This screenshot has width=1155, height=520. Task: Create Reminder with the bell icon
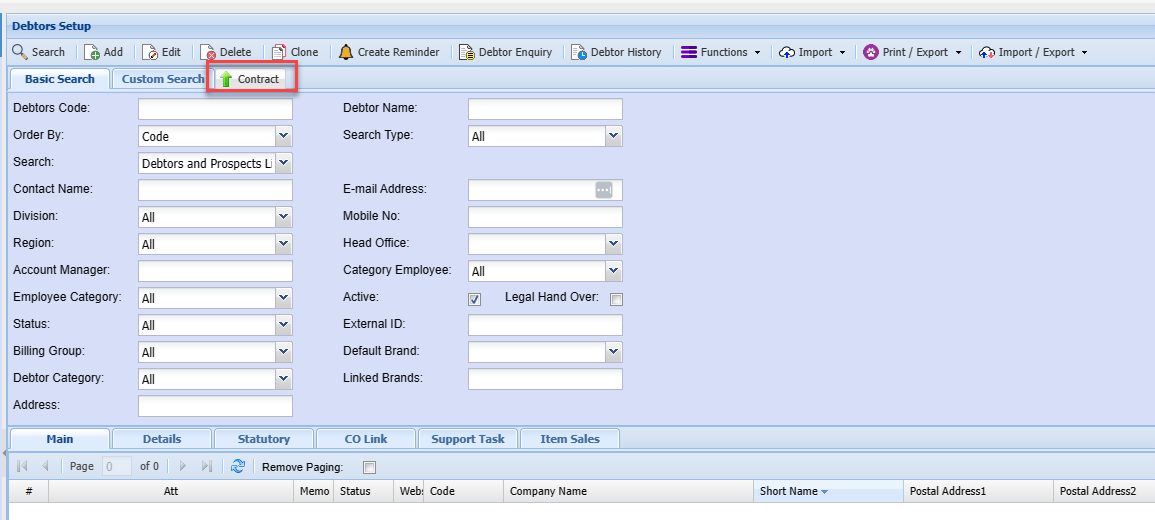click(x=390, y=52)
